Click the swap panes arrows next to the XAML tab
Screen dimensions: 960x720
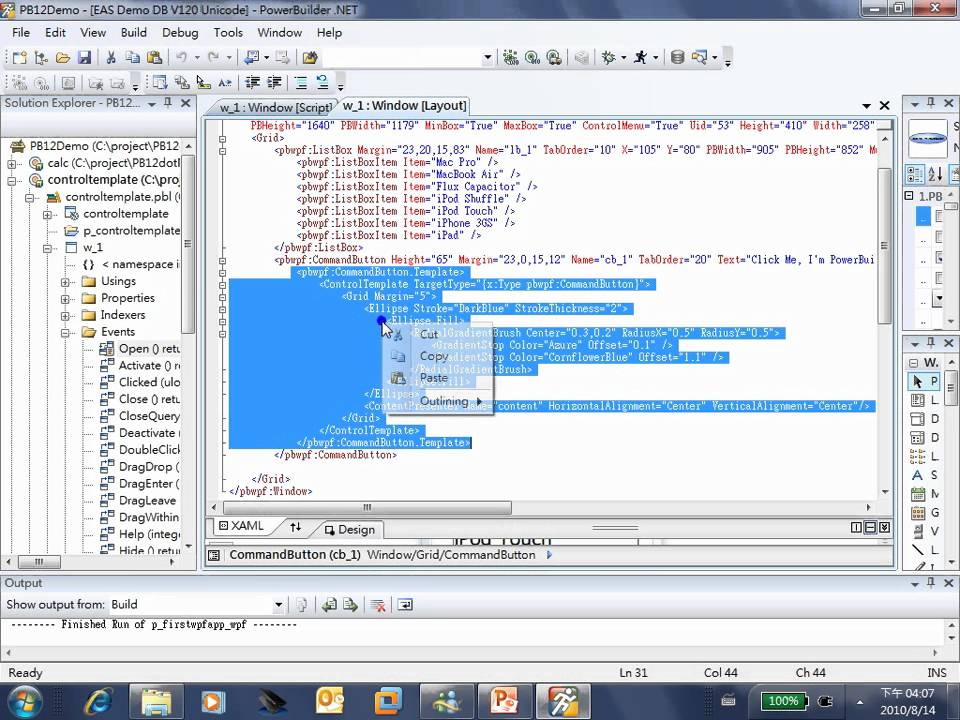(x=296, y=527)
